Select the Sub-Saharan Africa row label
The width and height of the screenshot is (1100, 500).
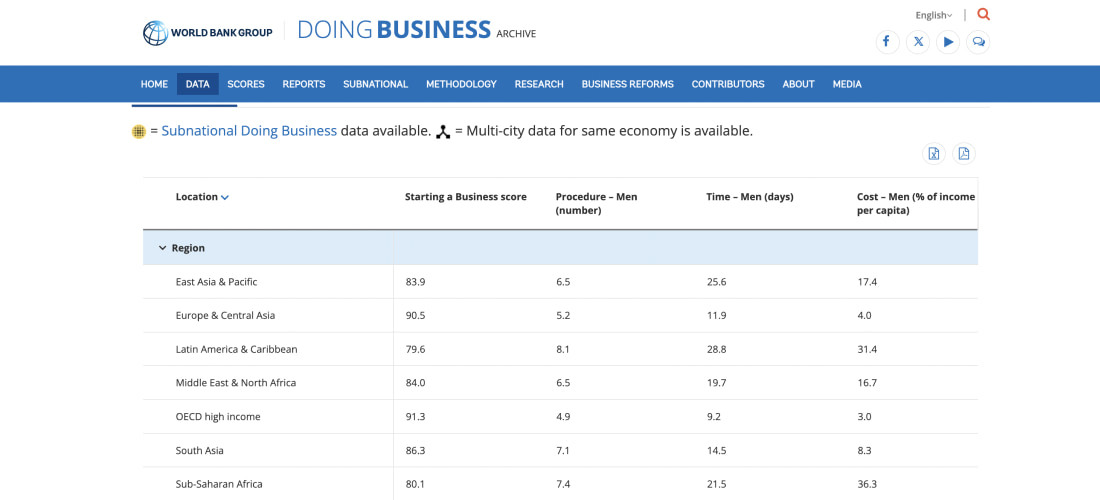tap(219, 484)
